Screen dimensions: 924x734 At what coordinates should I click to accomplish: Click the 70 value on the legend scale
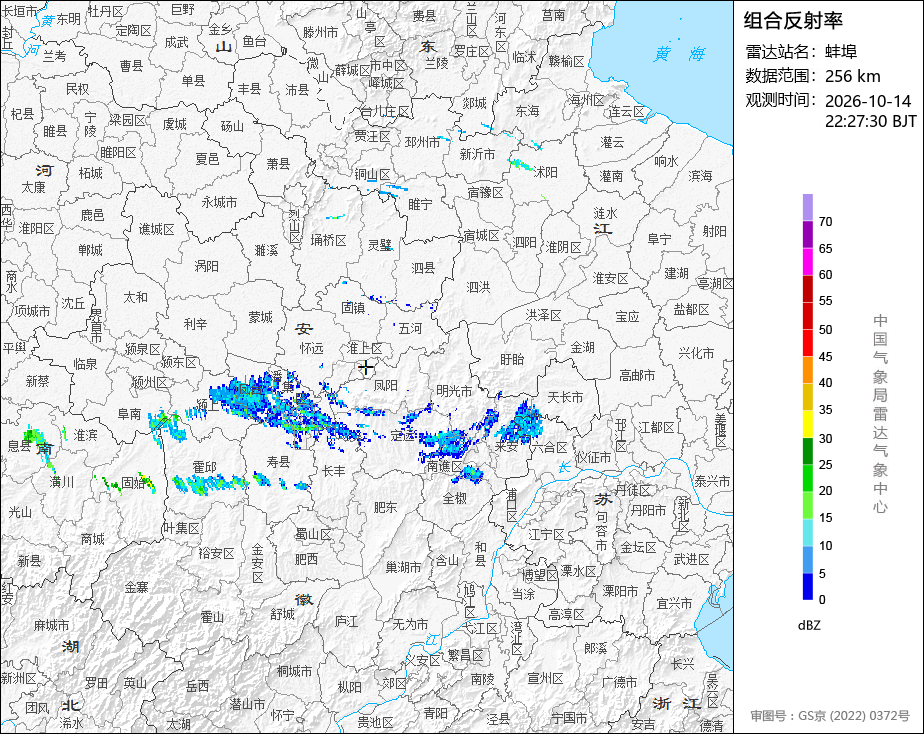[x=826, y=222]
